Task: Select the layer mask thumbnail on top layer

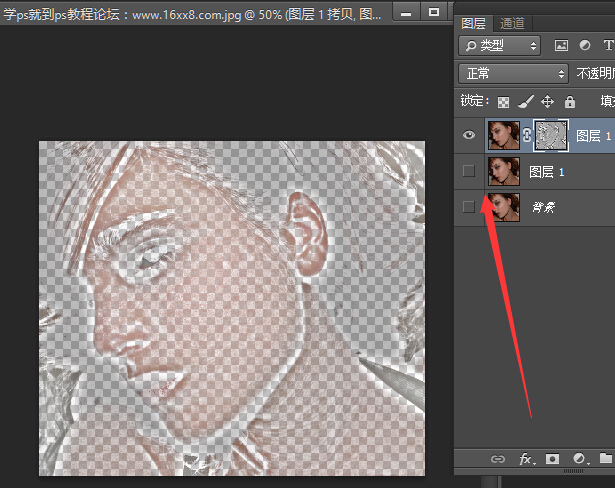Action: (x=551, y=135)
